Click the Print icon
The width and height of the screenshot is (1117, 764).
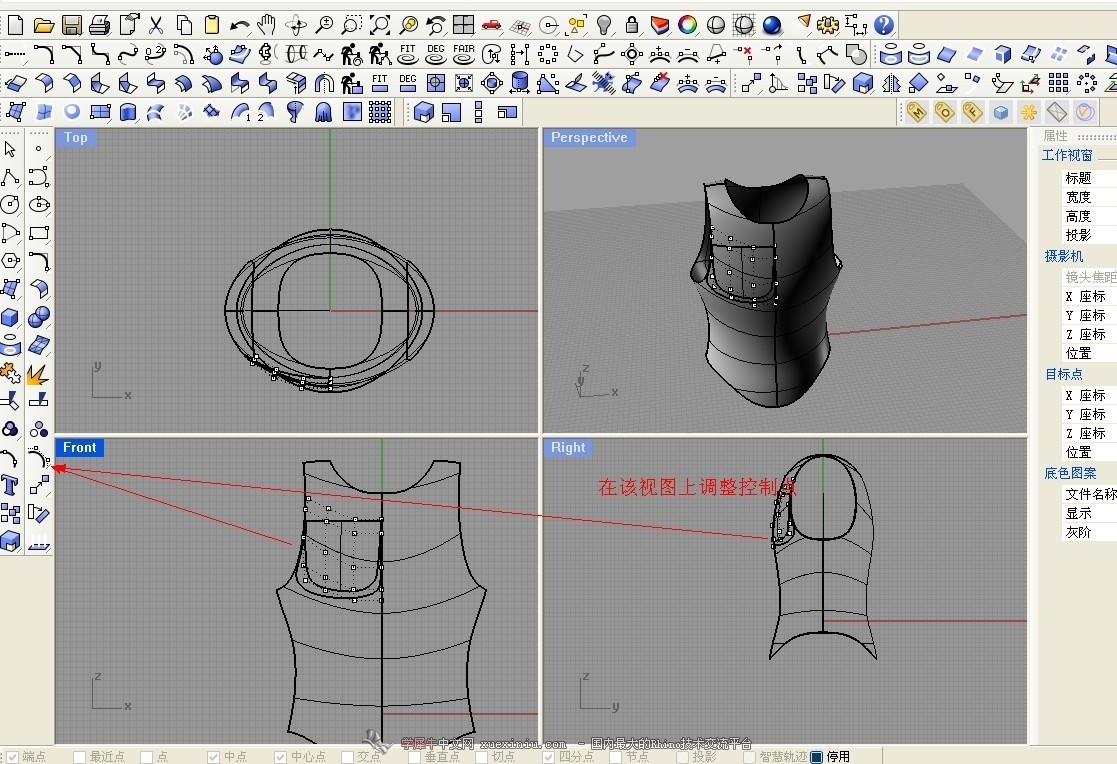(99, 26)
